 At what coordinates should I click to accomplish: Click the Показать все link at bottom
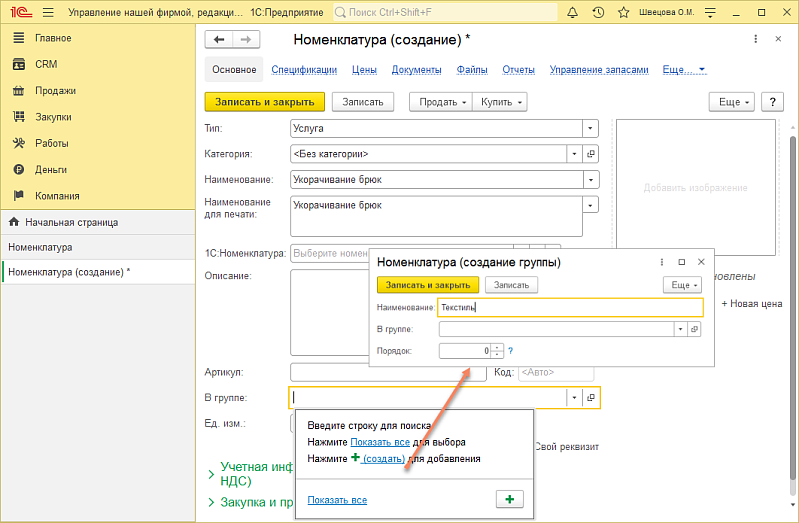click(x=337, y=499)
